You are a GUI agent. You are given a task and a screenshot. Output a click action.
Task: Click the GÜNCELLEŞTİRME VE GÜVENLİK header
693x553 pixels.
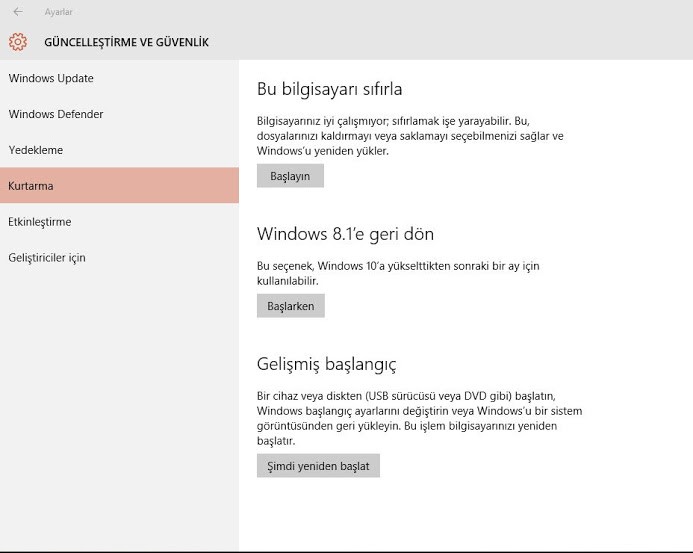pos(126,42)
